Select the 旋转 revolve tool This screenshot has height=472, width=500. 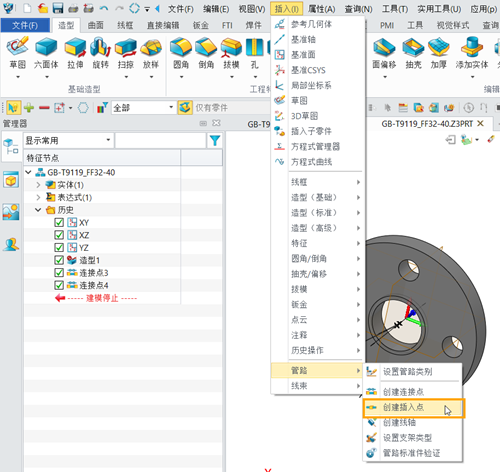(x=101, y=52)
